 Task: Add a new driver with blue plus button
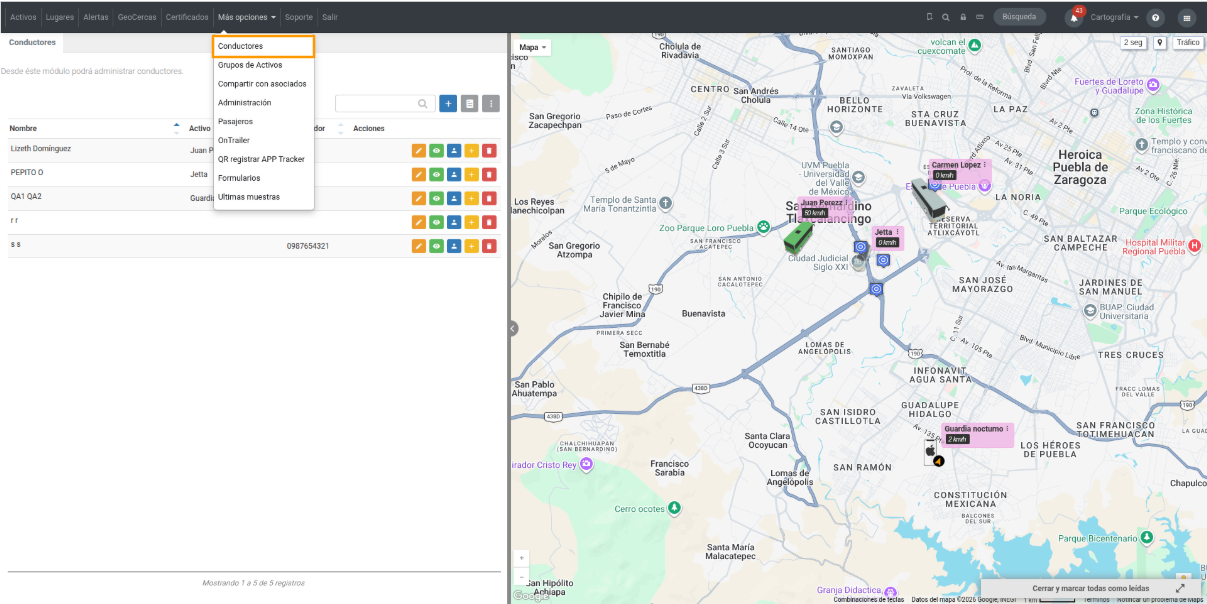point(448,103)
